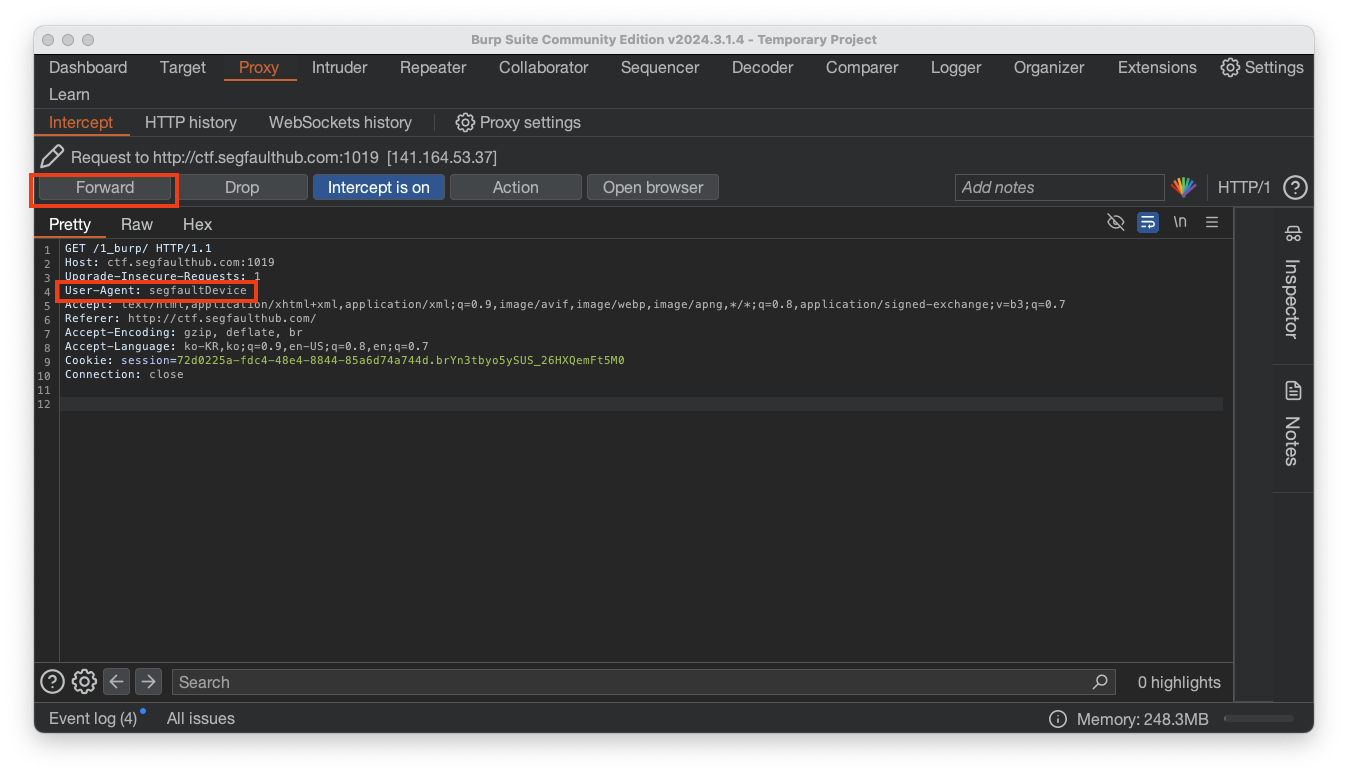Switch to the Raw view tab
The height and width of the screenshot is (775, 1348).
tap(137, 224)
